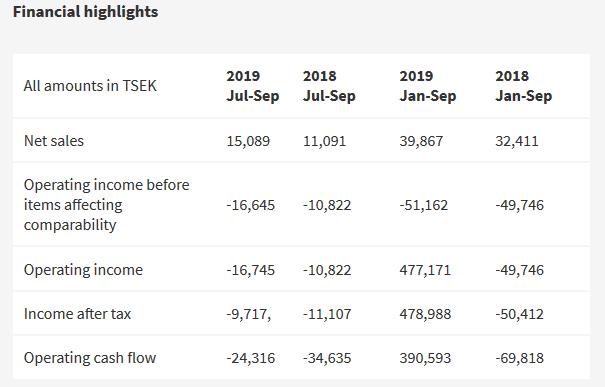Click Operating cash flow value 390,593

click(425, 358)
